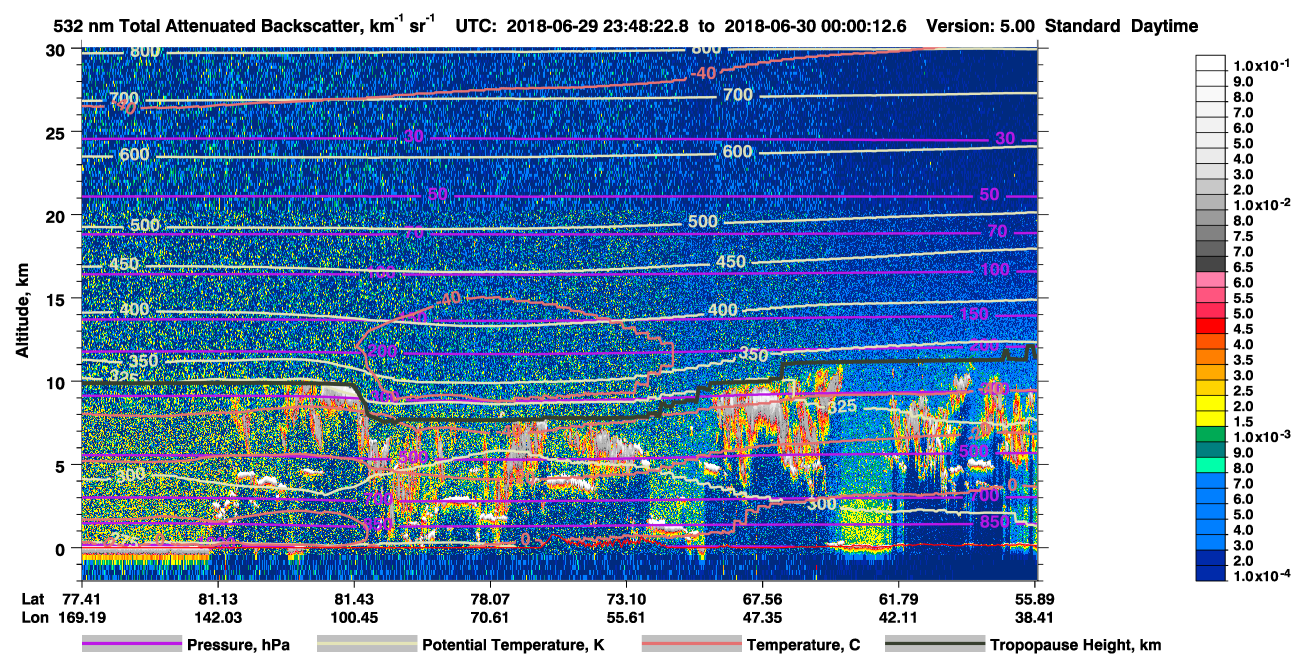Click the 'UTC:' label in the title
The width and height of the screenshot is (1300, 667).
[476, 26]
